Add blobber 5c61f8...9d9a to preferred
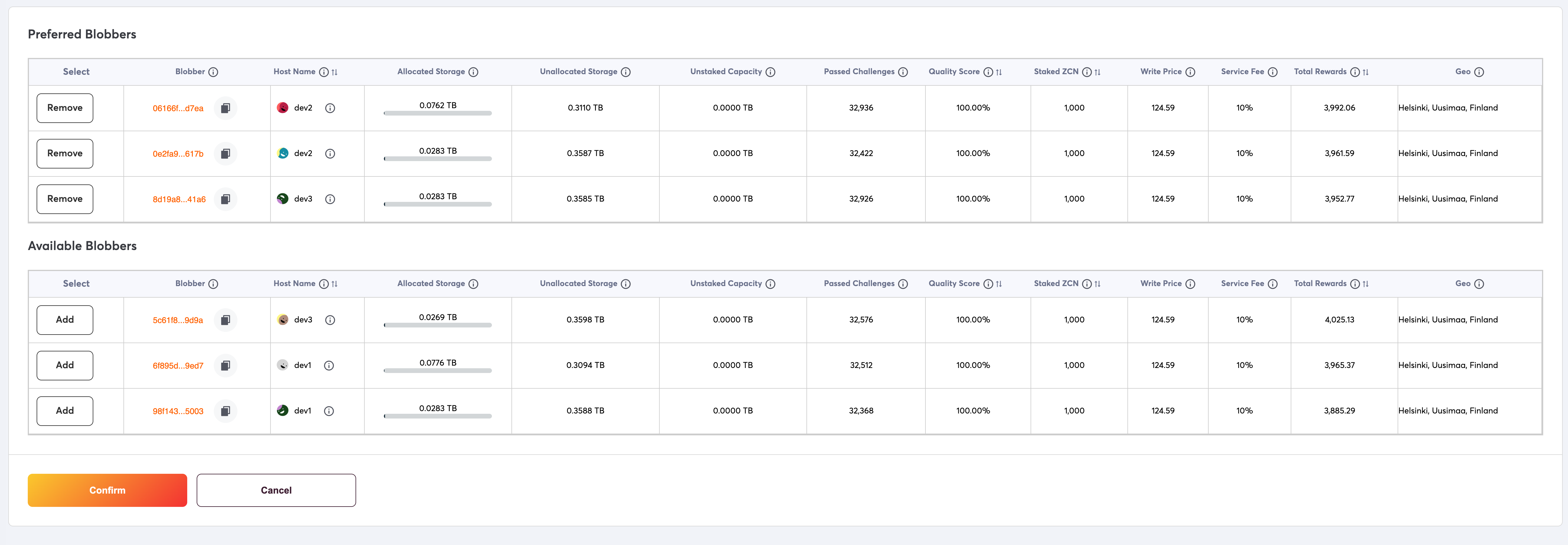 [x=65, y=320]
